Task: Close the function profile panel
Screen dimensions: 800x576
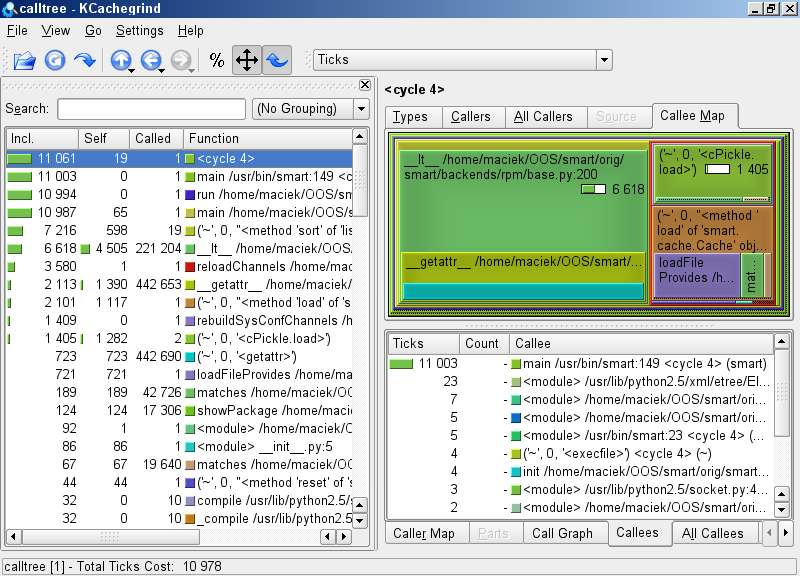Action: coord(364,85)
